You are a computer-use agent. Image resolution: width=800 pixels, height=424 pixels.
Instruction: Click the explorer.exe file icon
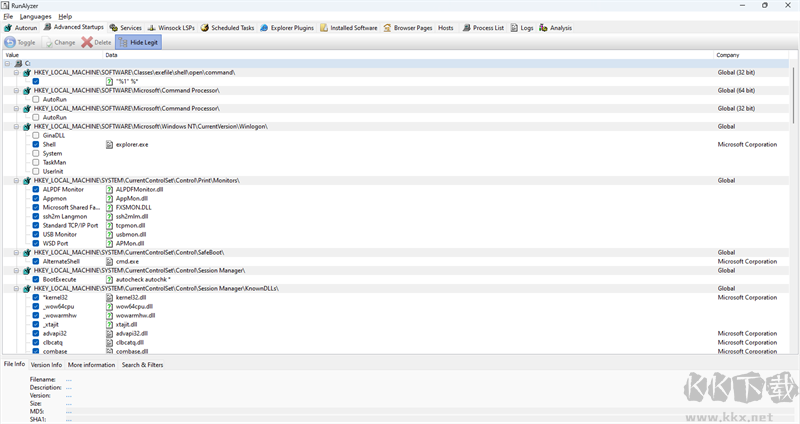click(109, 145)
